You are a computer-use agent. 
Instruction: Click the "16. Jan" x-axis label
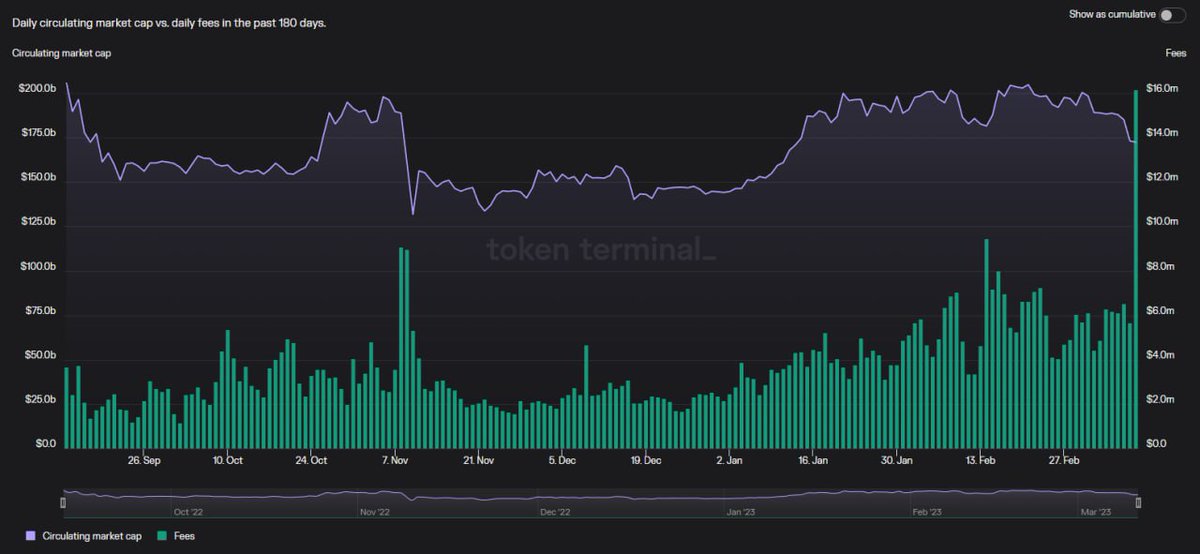pyautogui.click(x=813, y=461)
